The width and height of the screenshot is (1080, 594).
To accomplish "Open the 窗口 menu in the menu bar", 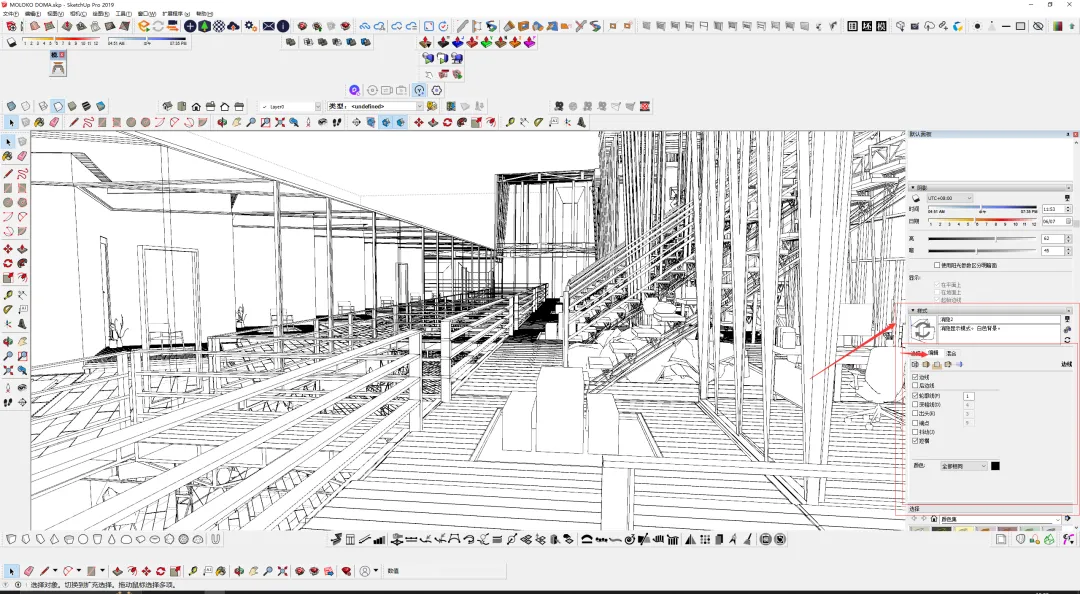I will click(x=146, y=13).
